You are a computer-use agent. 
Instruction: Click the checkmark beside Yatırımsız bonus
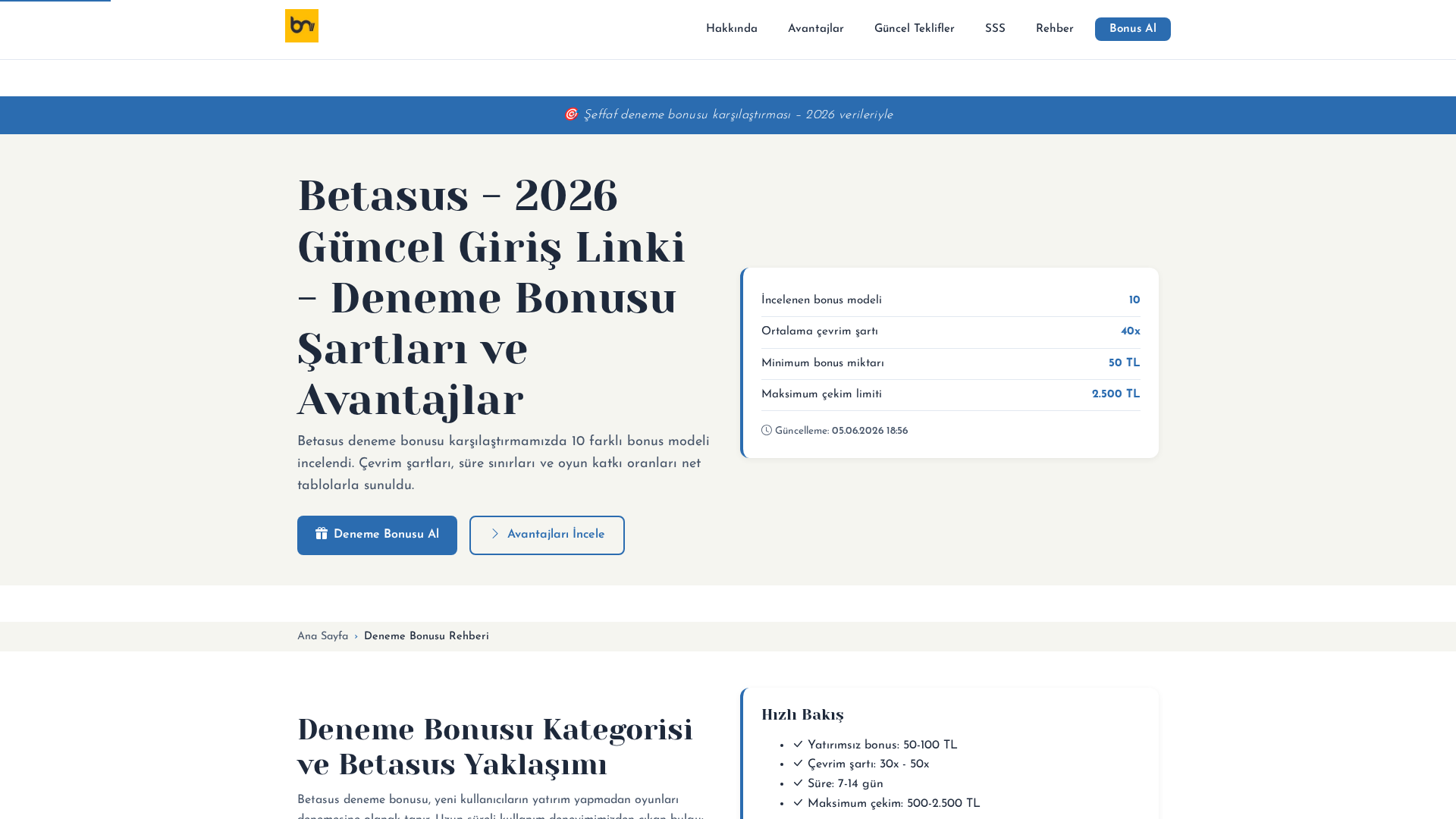[x=798, y=745]
